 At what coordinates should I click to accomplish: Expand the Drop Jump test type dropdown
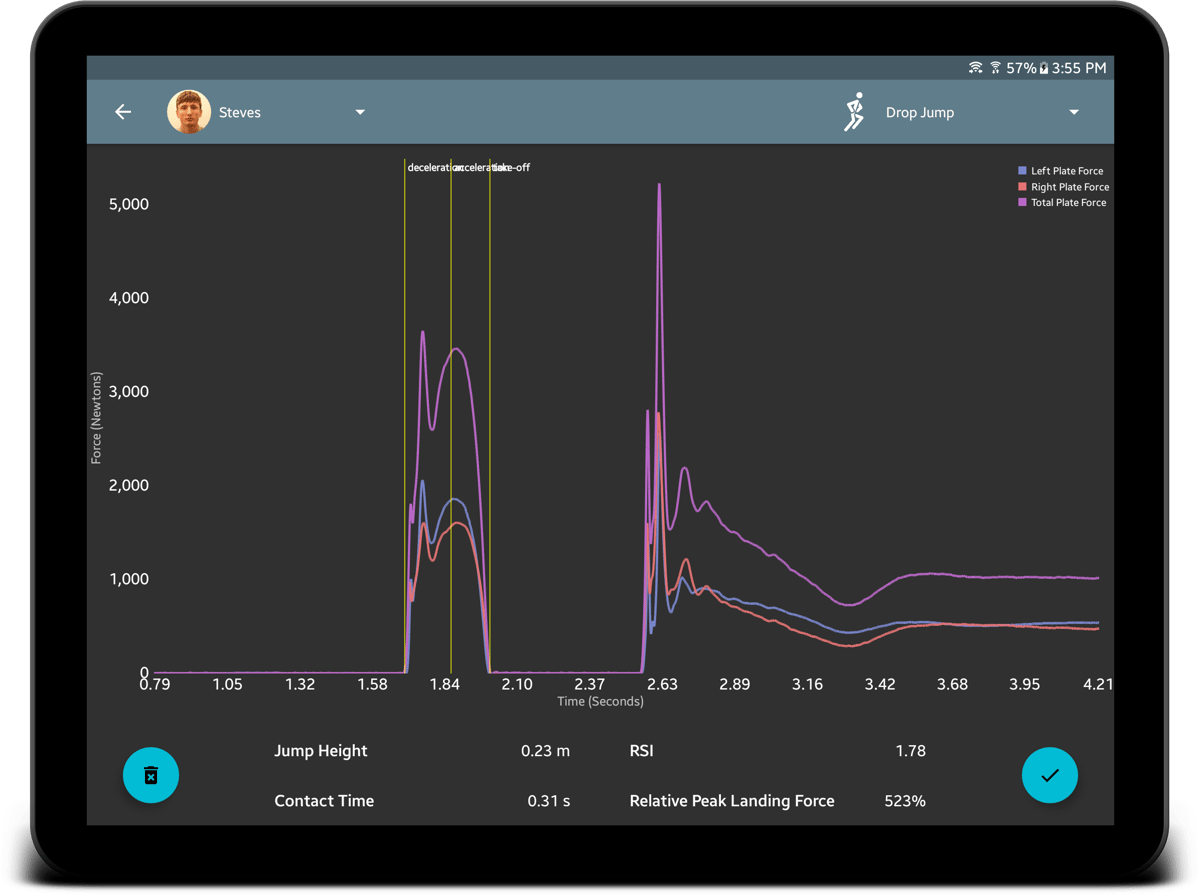(x=1073, y=112)
